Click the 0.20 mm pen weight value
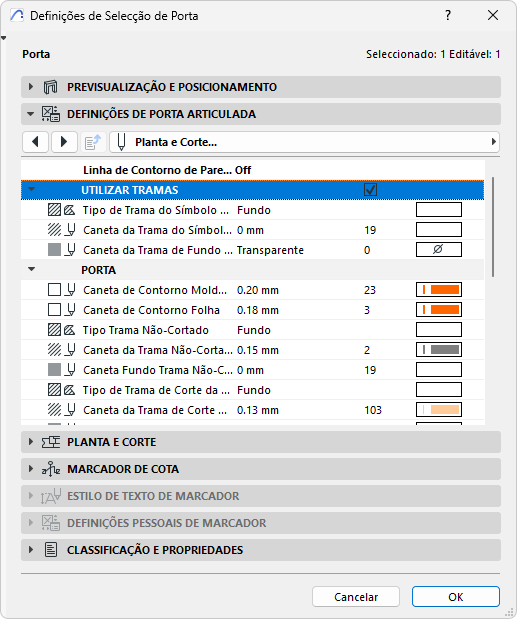517x619 pixels. [x=258, y=290]
